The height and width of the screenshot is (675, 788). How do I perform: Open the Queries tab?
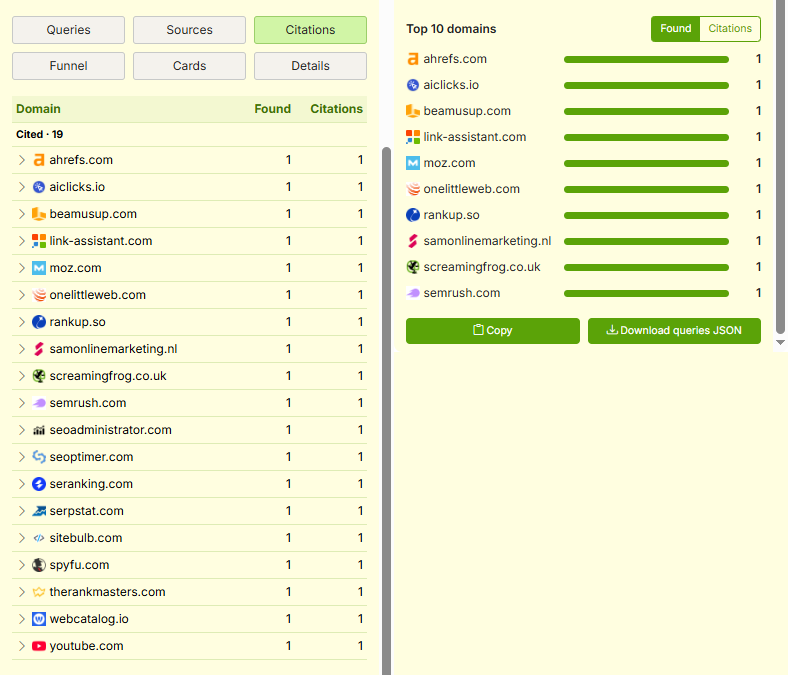[x=68, y=30]
